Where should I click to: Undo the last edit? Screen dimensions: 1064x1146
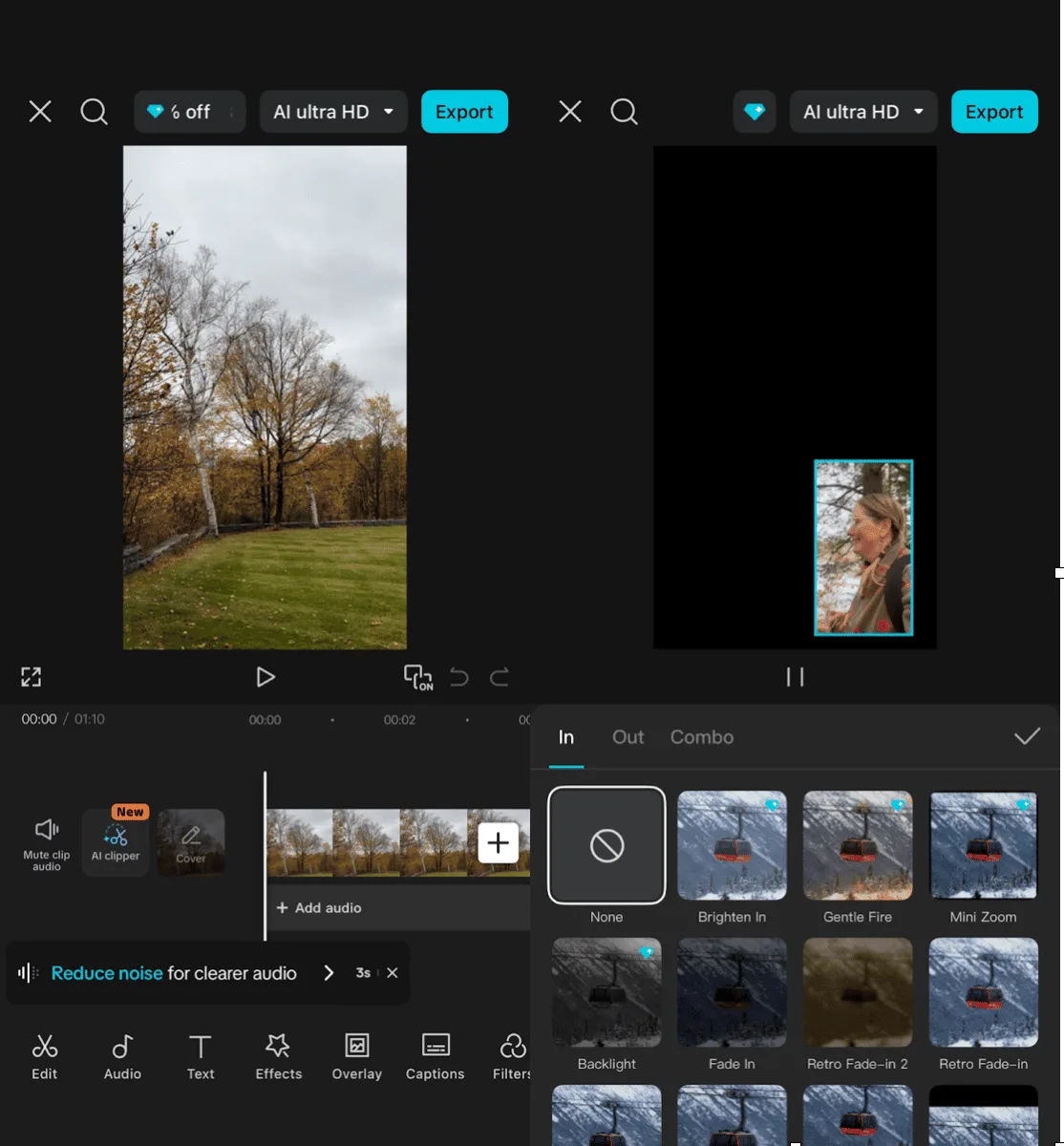click(x=459, y=677)
